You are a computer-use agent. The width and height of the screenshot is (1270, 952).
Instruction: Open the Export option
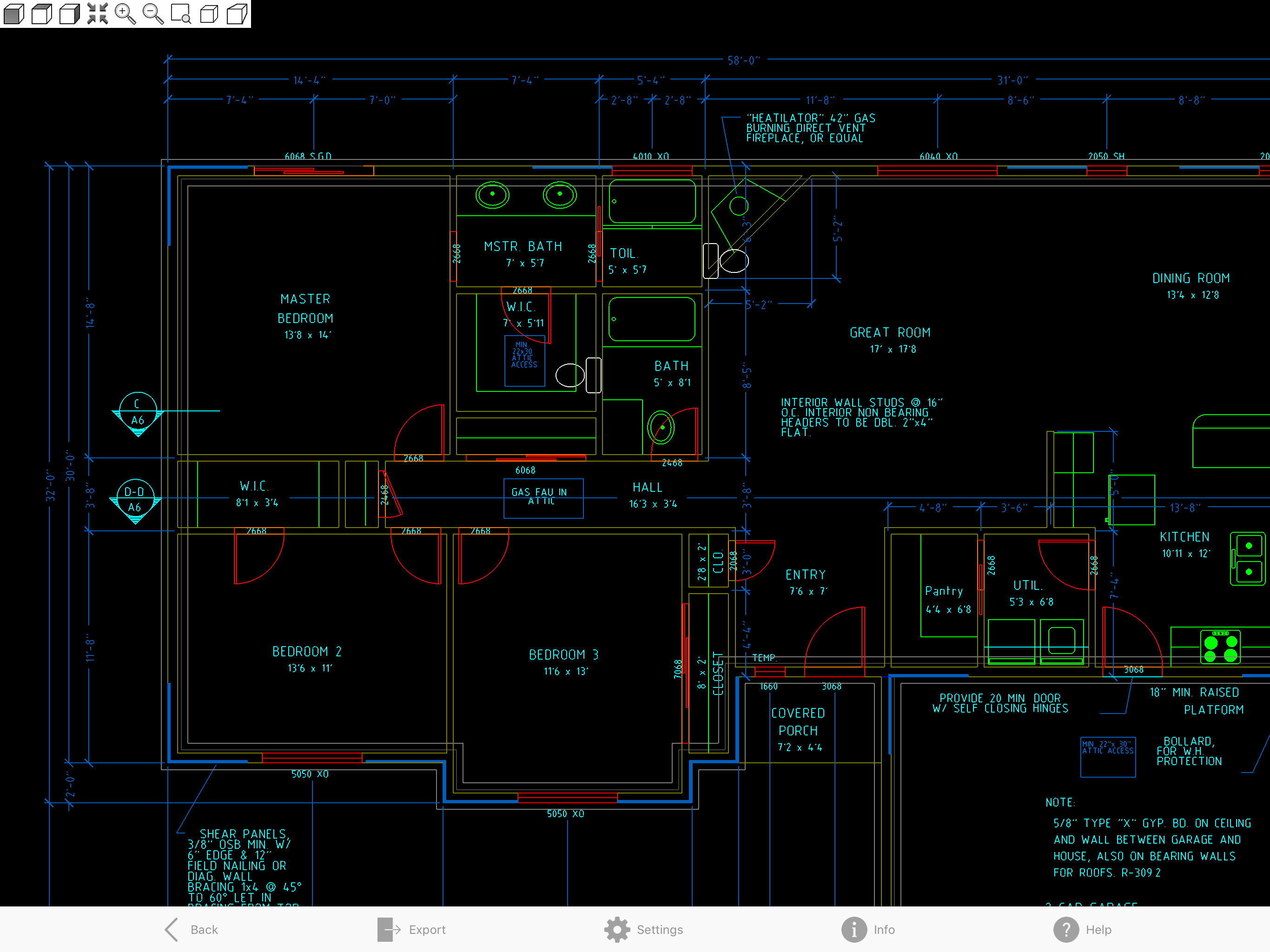pyautogui.click(x=412, y=929)
